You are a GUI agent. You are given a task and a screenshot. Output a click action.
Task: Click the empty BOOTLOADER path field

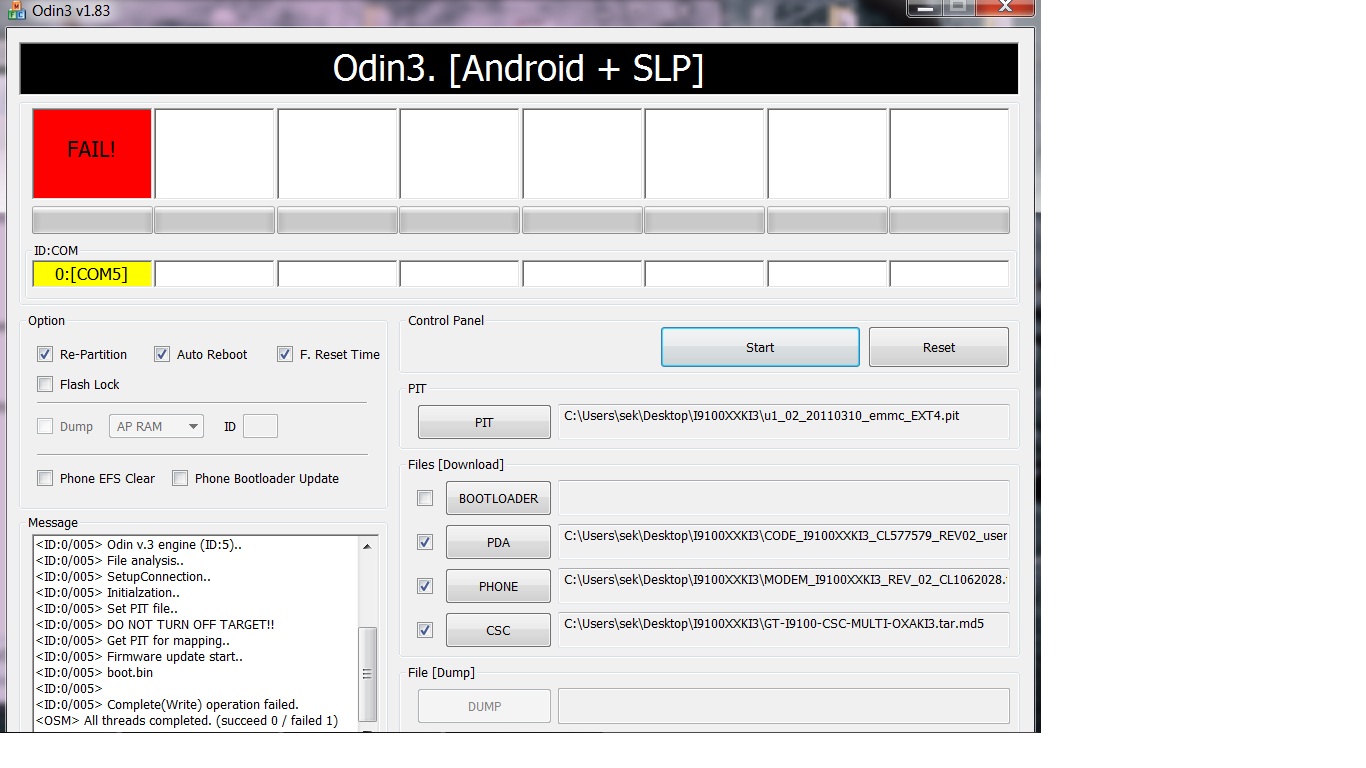coord(784,497)
